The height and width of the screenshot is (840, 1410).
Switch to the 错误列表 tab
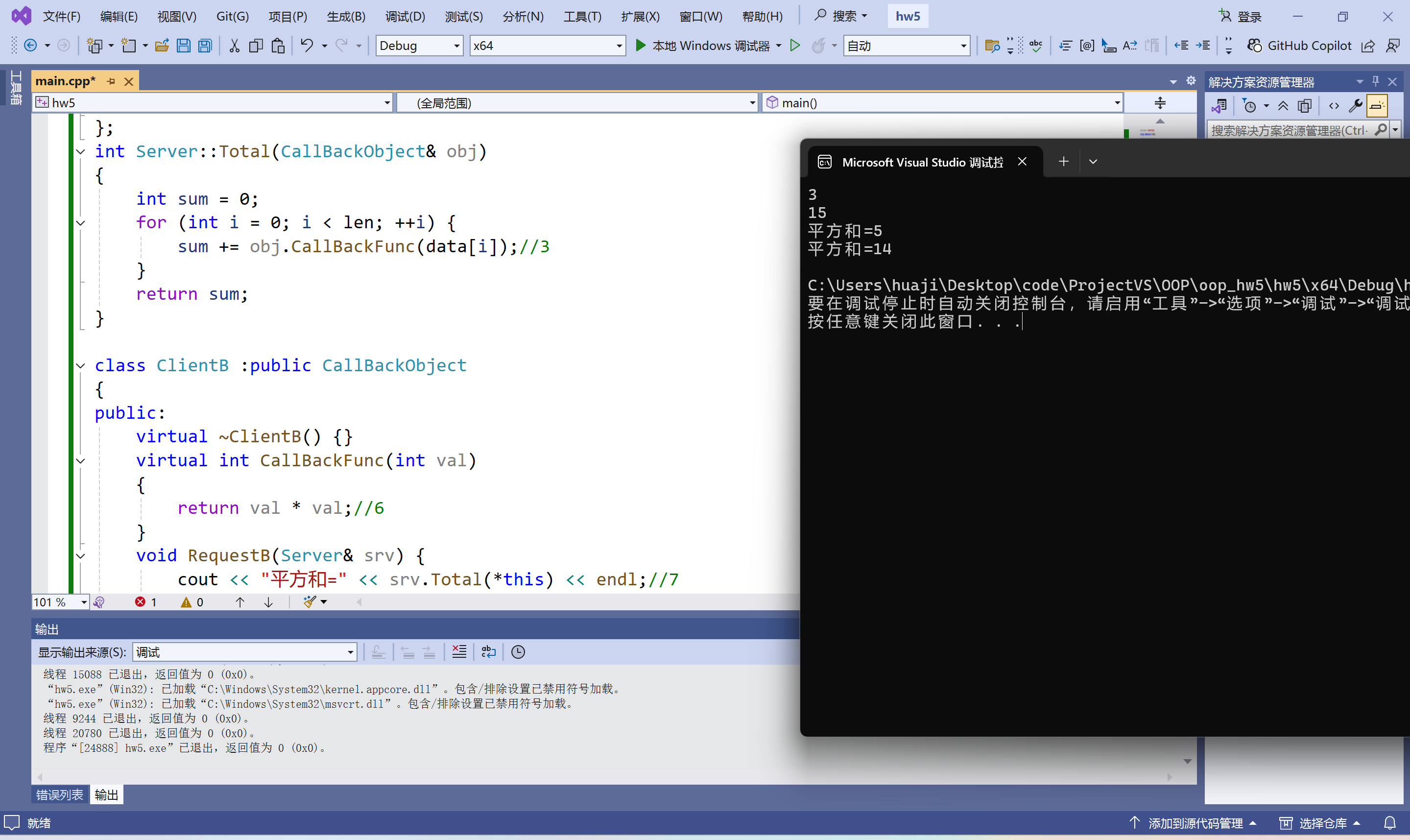click(x=59, y=795)
